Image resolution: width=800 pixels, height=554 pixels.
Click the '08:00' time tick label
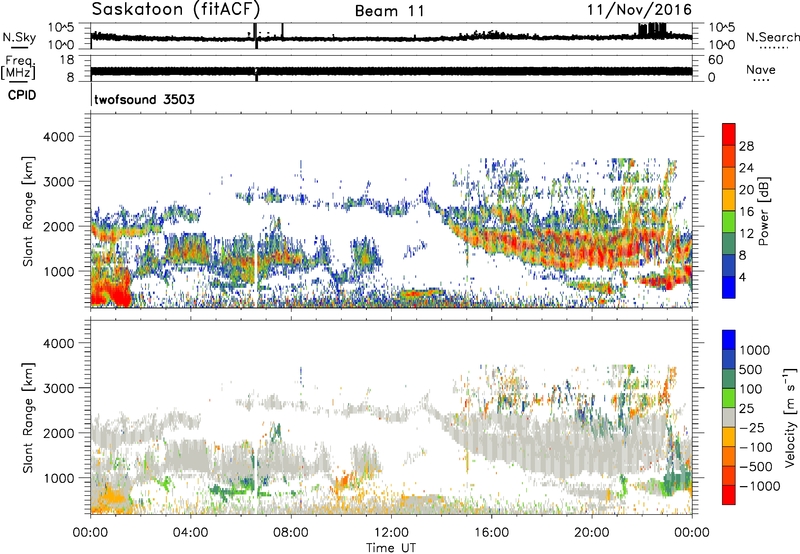click(290, 533)
